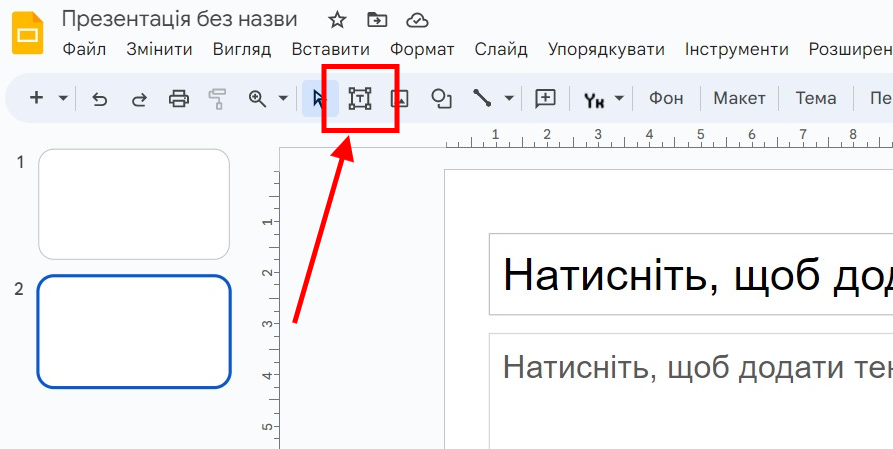Viewport: 893px width, 449px height.
Task: Add a new slide with plus button
Action: point(36,98)
